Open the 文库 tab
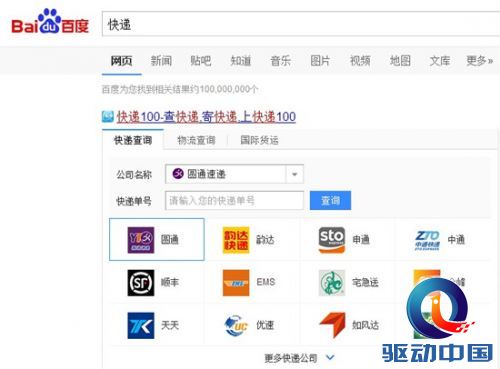 click(440, 61)
